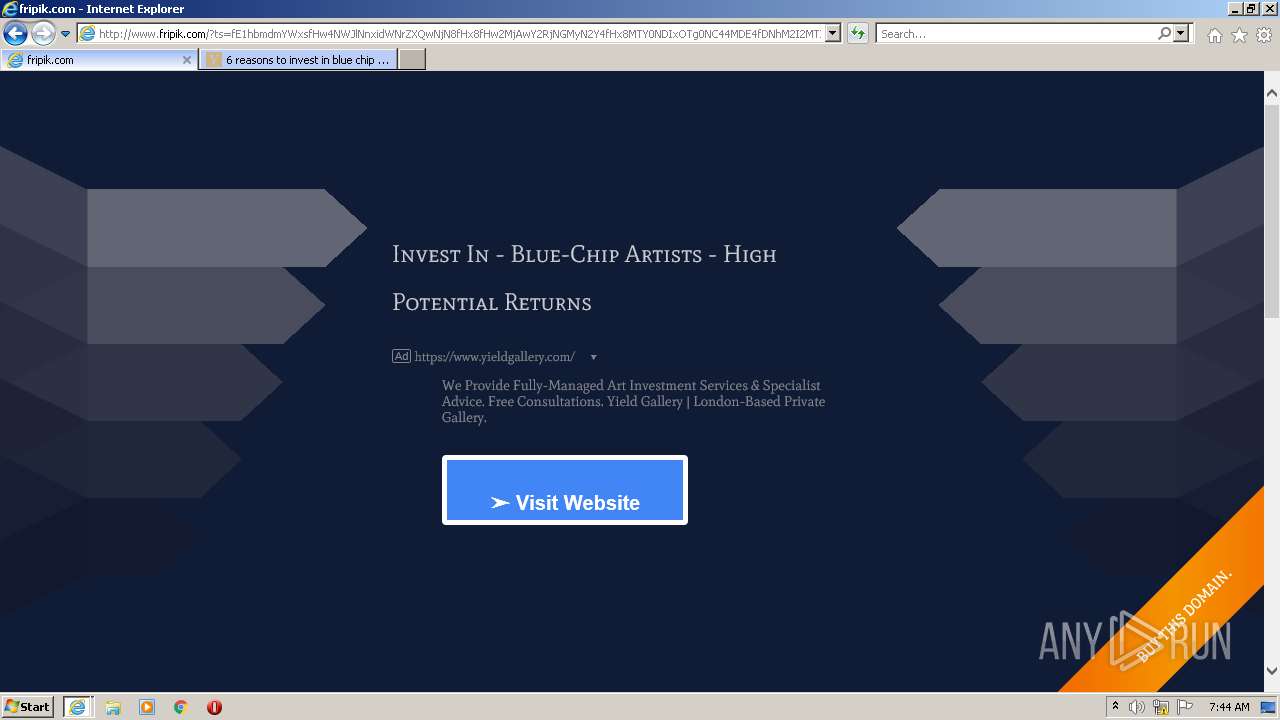The width and height of the screenshot is (1280, 720).
Task: Open a new tab with the blank tab button
Action: [412, 60]
